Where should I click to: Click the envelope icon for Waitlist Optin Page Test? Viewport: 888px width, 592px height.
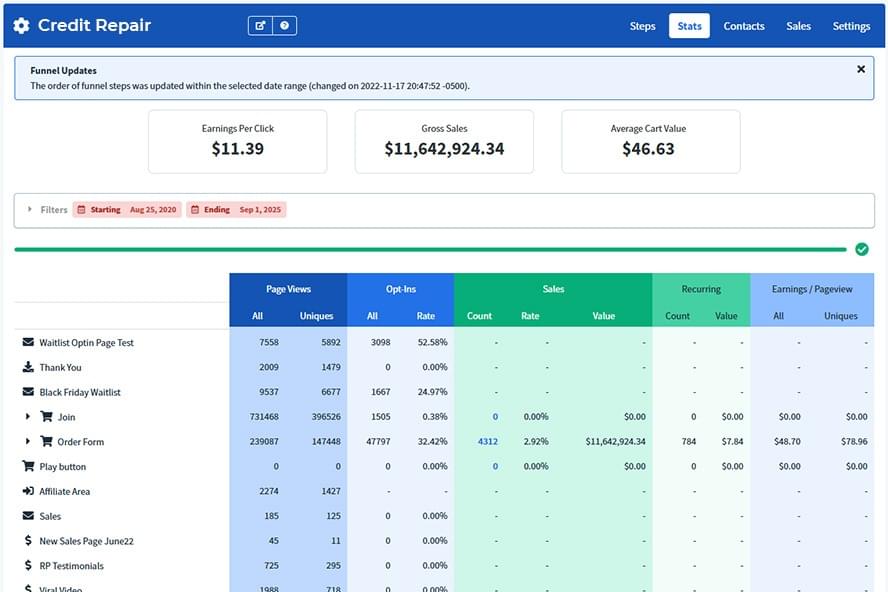pos(28,343)
